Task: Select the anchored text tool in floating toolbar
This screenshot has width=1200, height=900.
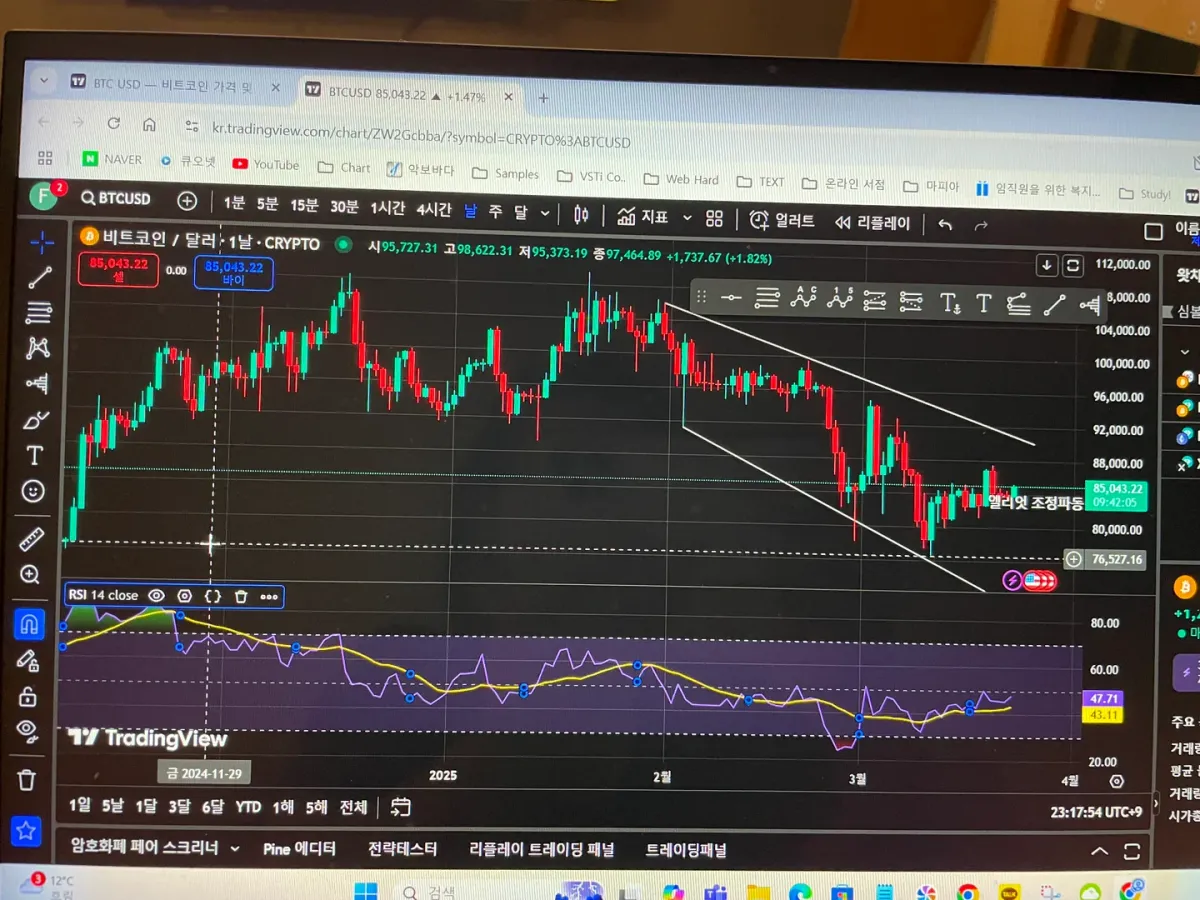Action: coord(949,301)
